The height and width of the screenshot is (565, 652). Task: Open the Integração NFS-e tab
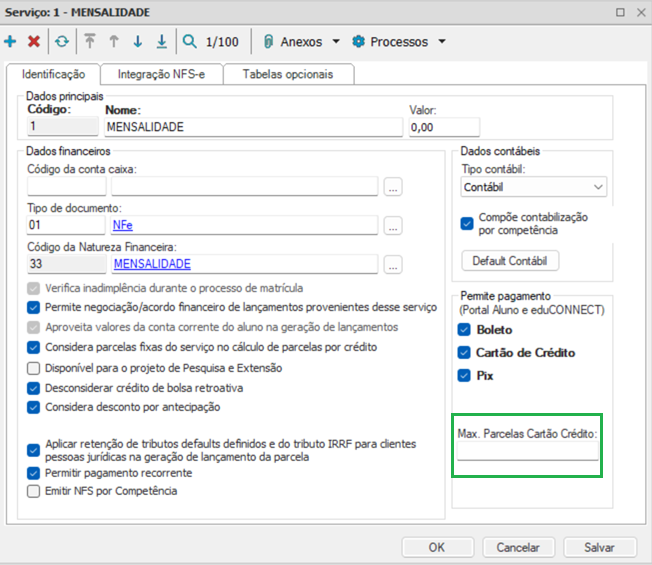(x=161, y=74)
